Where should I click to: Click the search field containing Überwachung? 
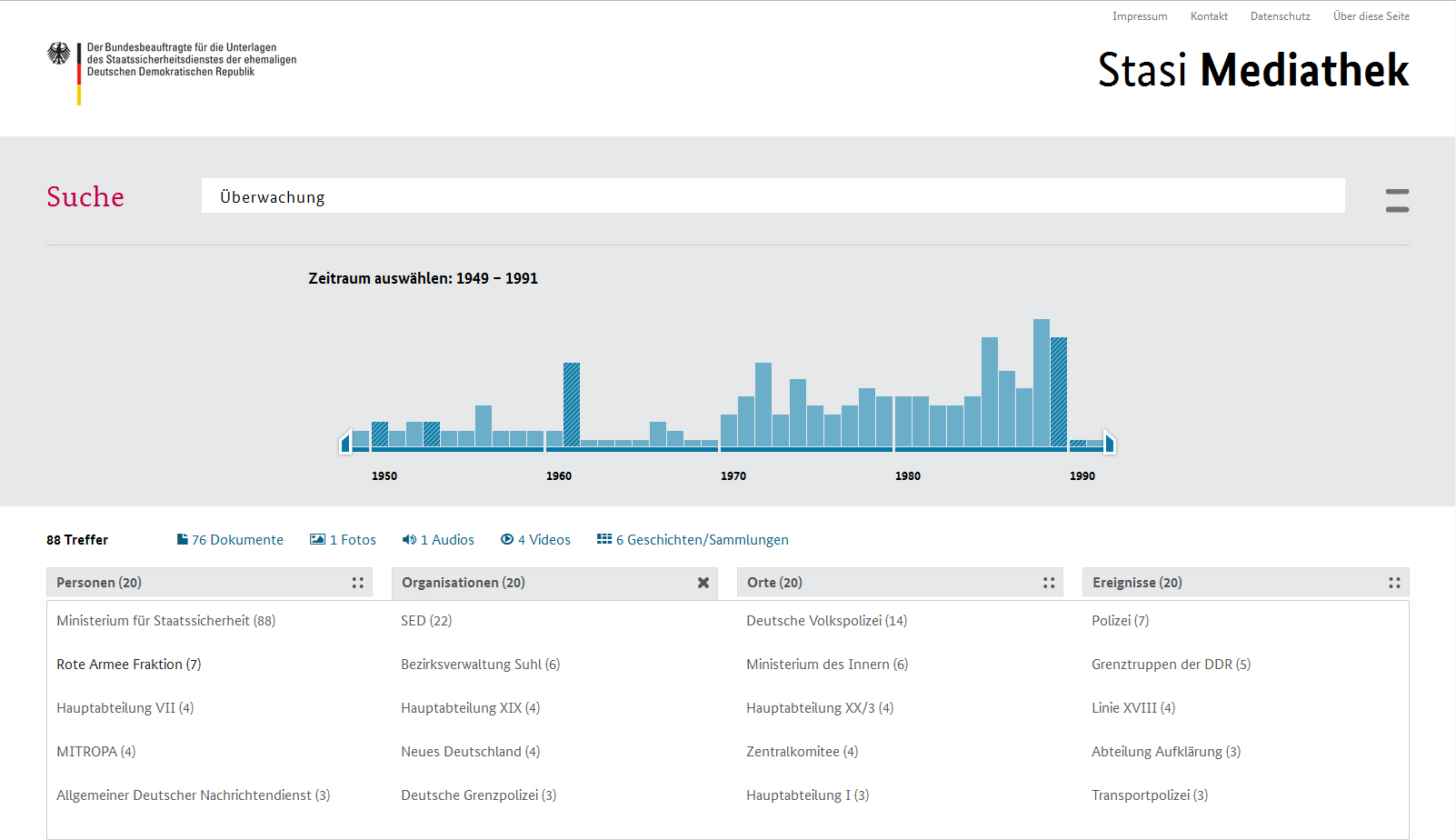point(773,196)
